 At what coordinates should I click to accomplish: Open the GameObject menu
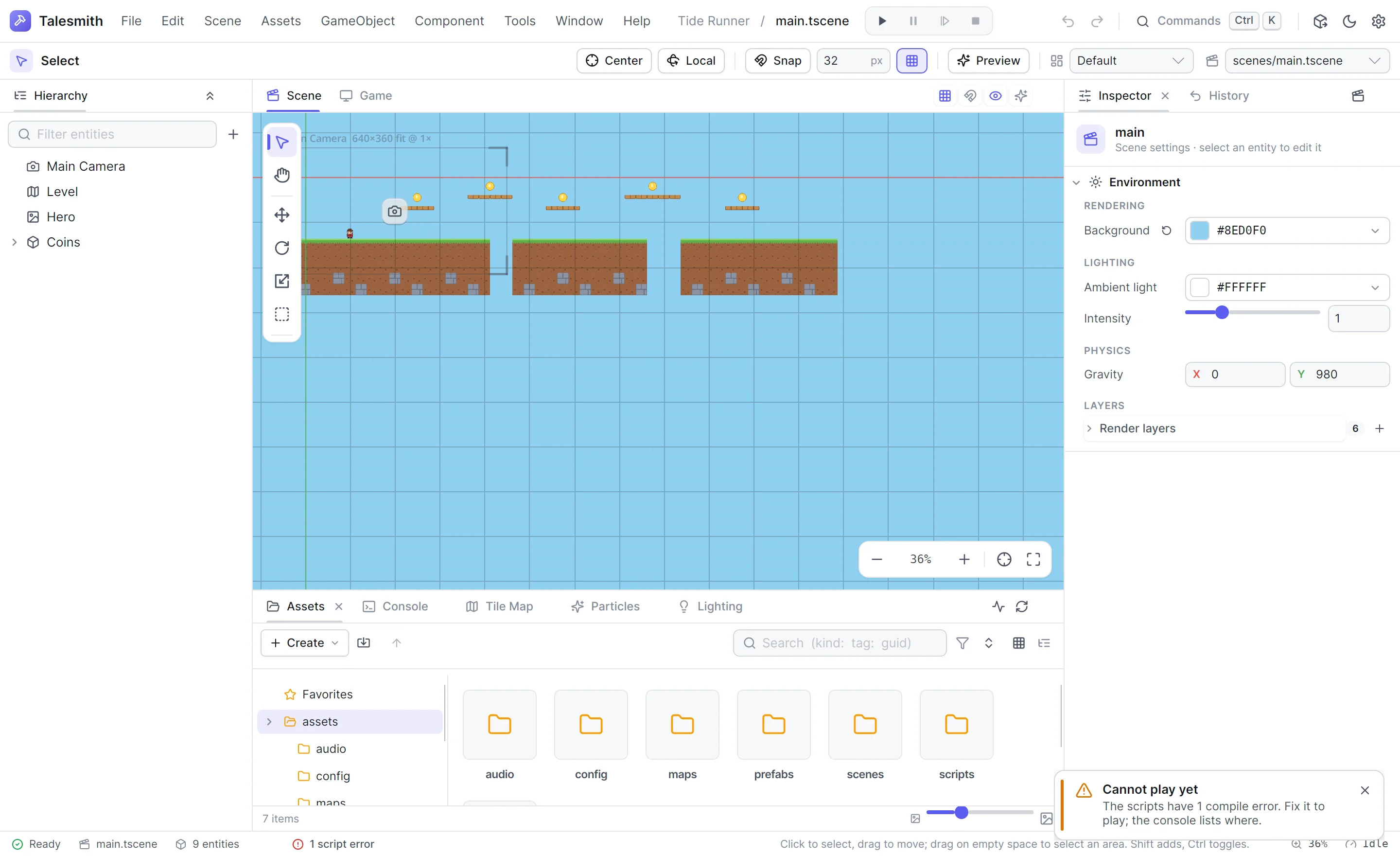pos(357,21)
